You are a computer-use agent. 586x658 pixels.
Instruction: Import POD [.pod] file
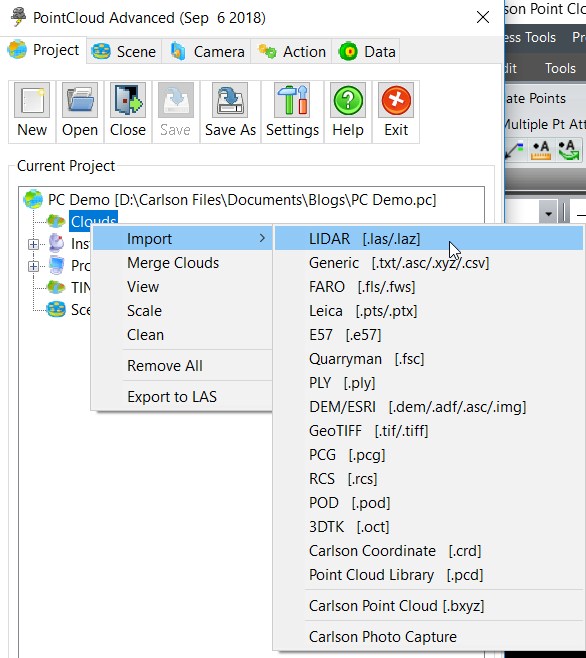coord(429,502)
